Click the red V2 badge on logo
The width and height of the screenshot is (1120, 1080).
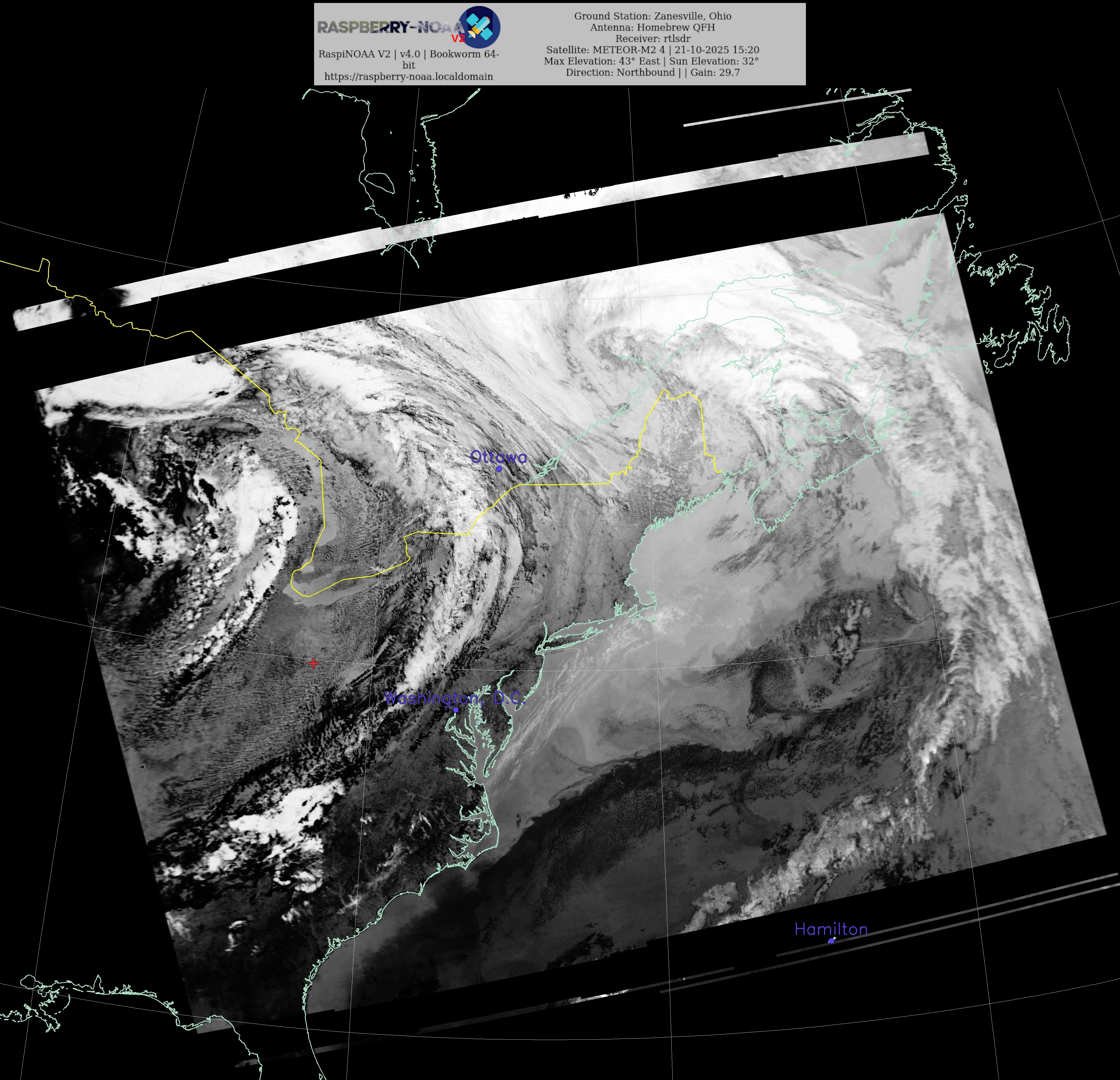point(458,39)
